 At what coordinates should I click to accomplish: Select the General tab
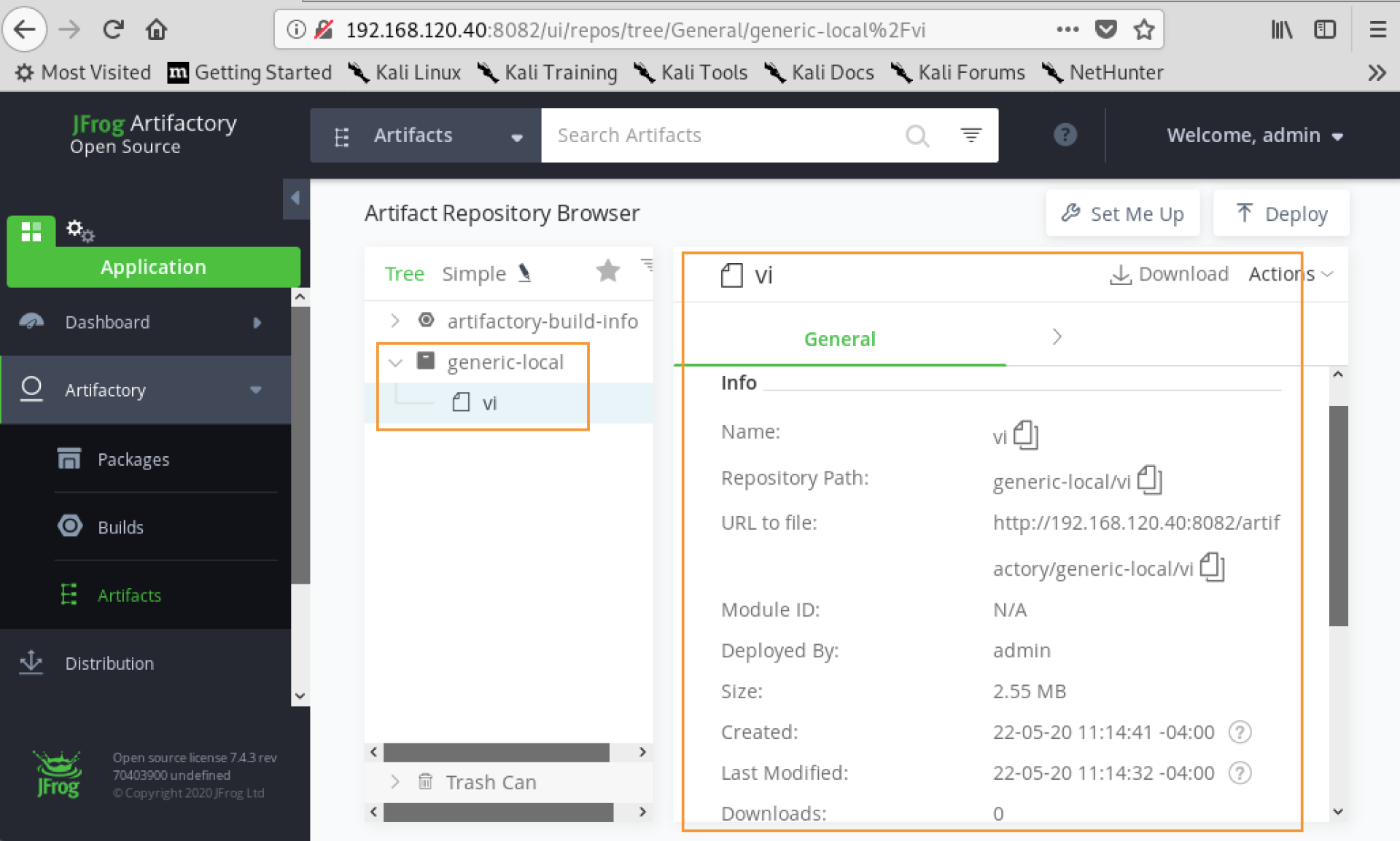coord(840,339)
